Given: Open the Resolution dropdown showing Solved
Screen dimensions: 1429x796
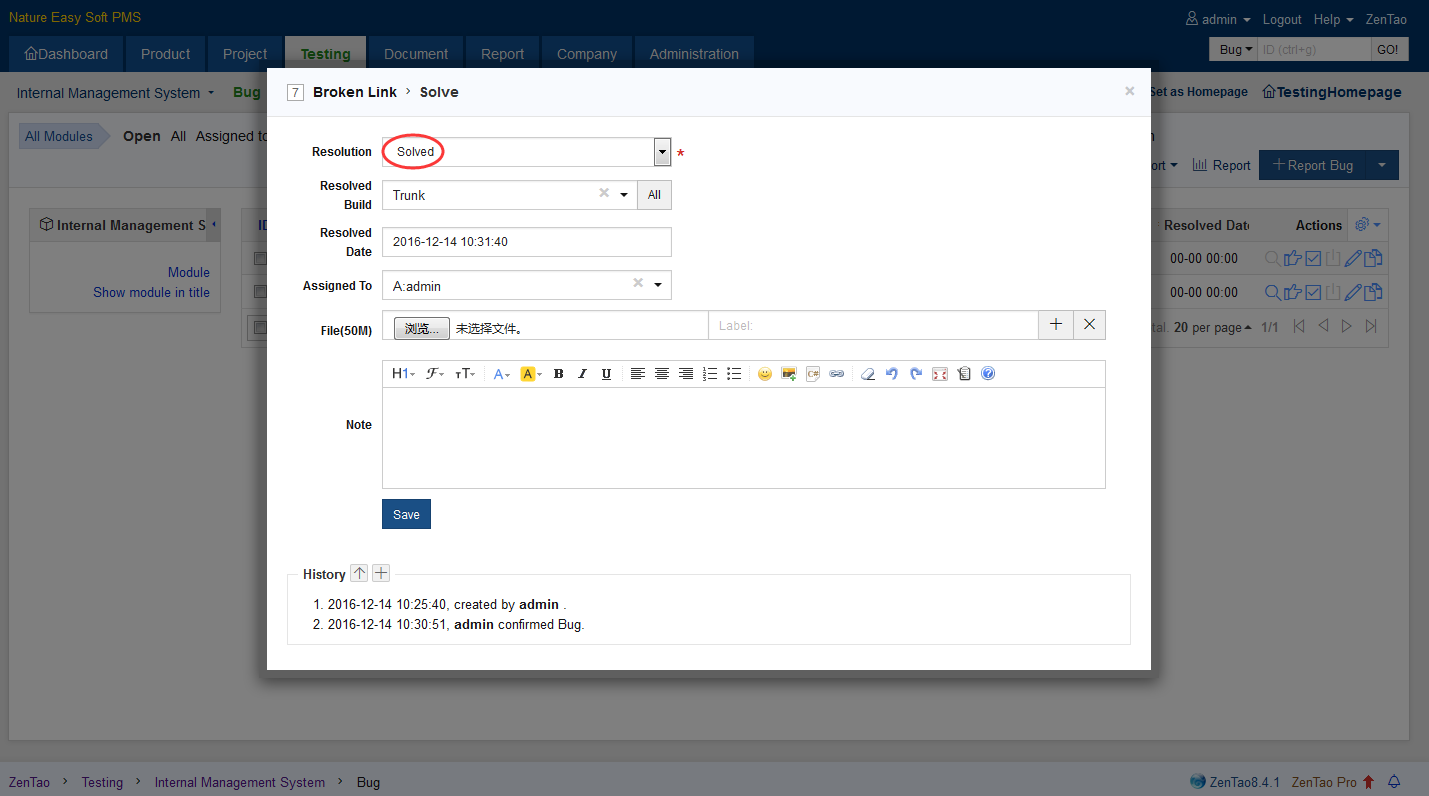Looking at the screenshot, I should tap(661, 152).
